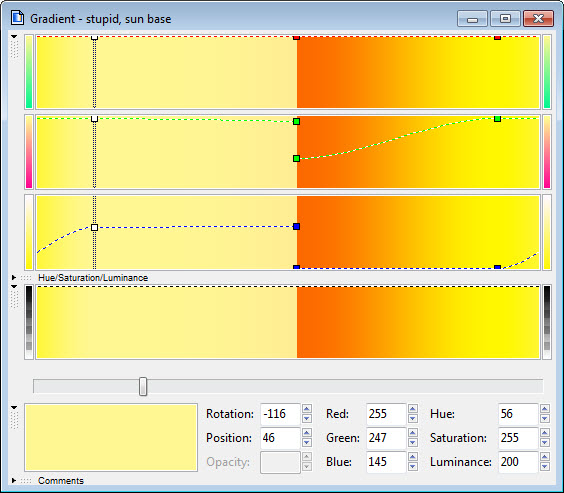Select the blue node at center of curve
This screenshot has width=564, height=493.
[296, 227]
